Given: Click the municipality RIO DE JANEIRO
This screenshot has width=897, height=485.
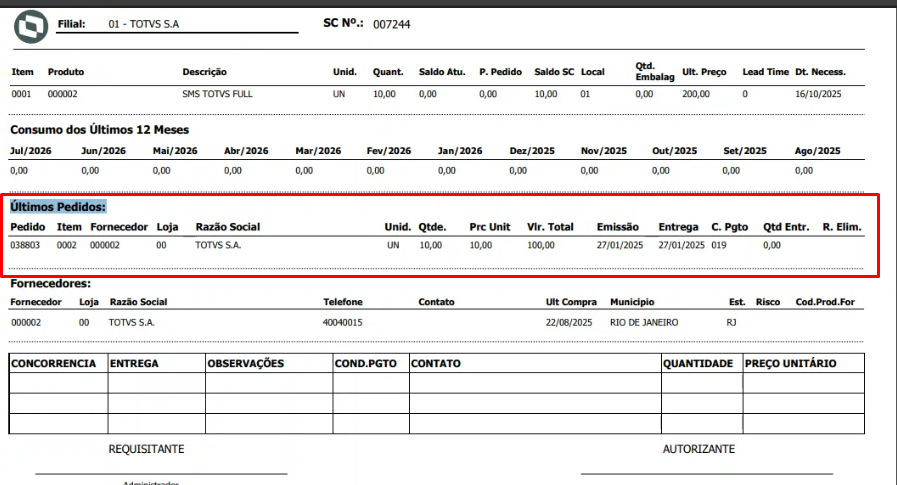Looking at the screenshot, I should click(644, 323).
